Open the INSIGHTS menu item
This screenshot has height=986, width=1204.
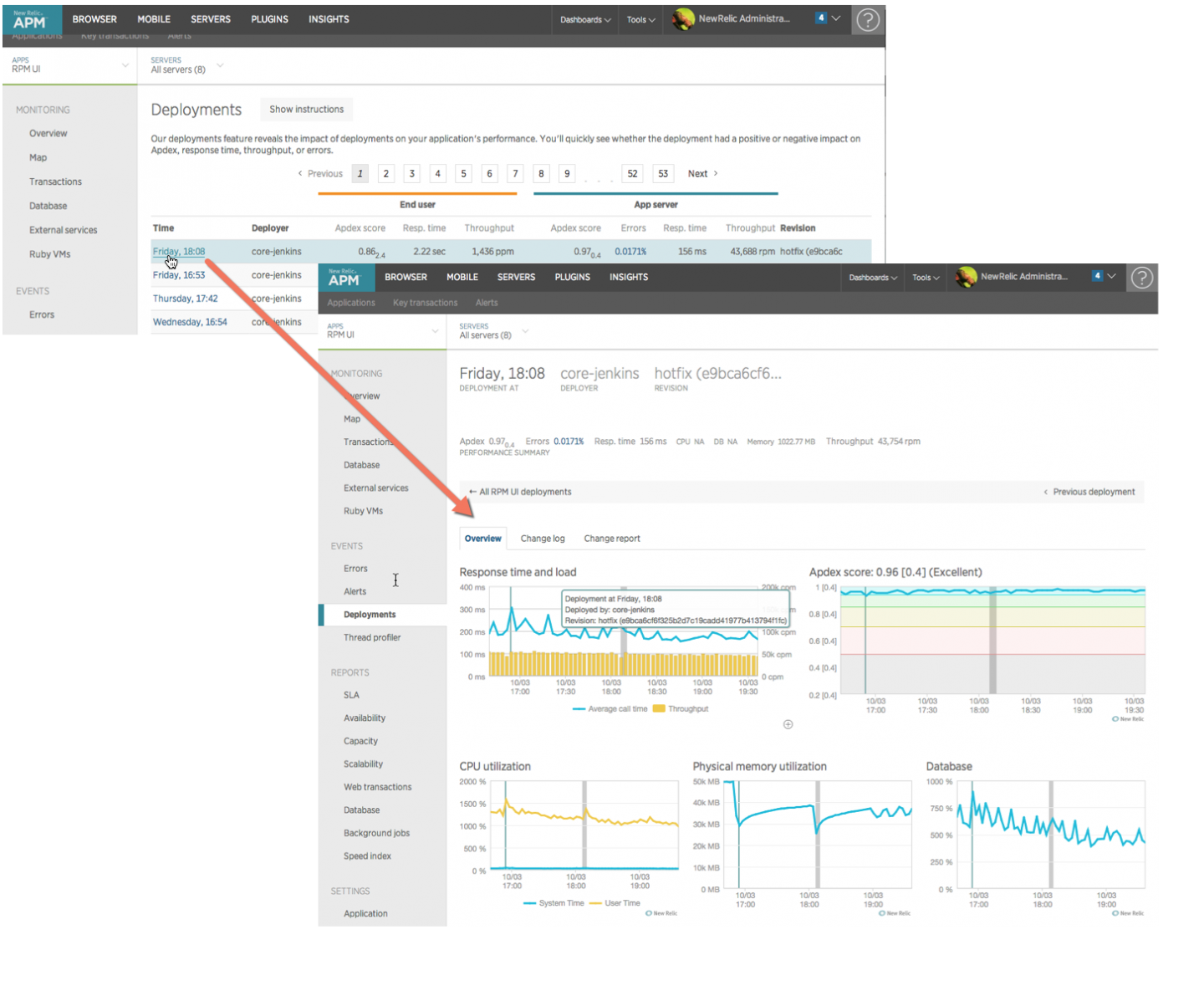coord(329,18)
